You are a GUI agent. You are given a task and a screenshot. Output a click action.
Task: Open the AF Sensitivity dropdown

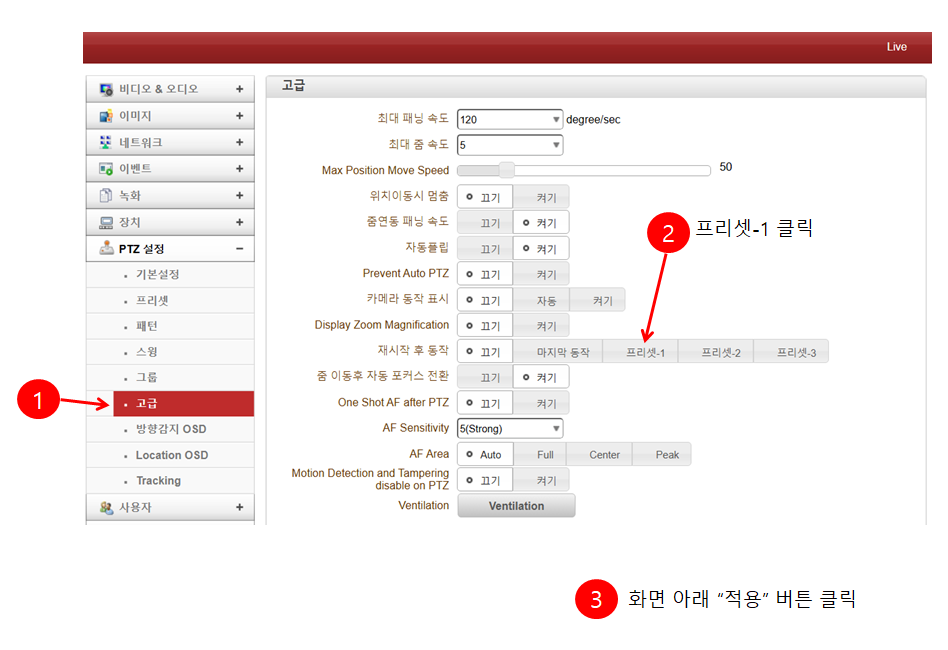[510, 428]
